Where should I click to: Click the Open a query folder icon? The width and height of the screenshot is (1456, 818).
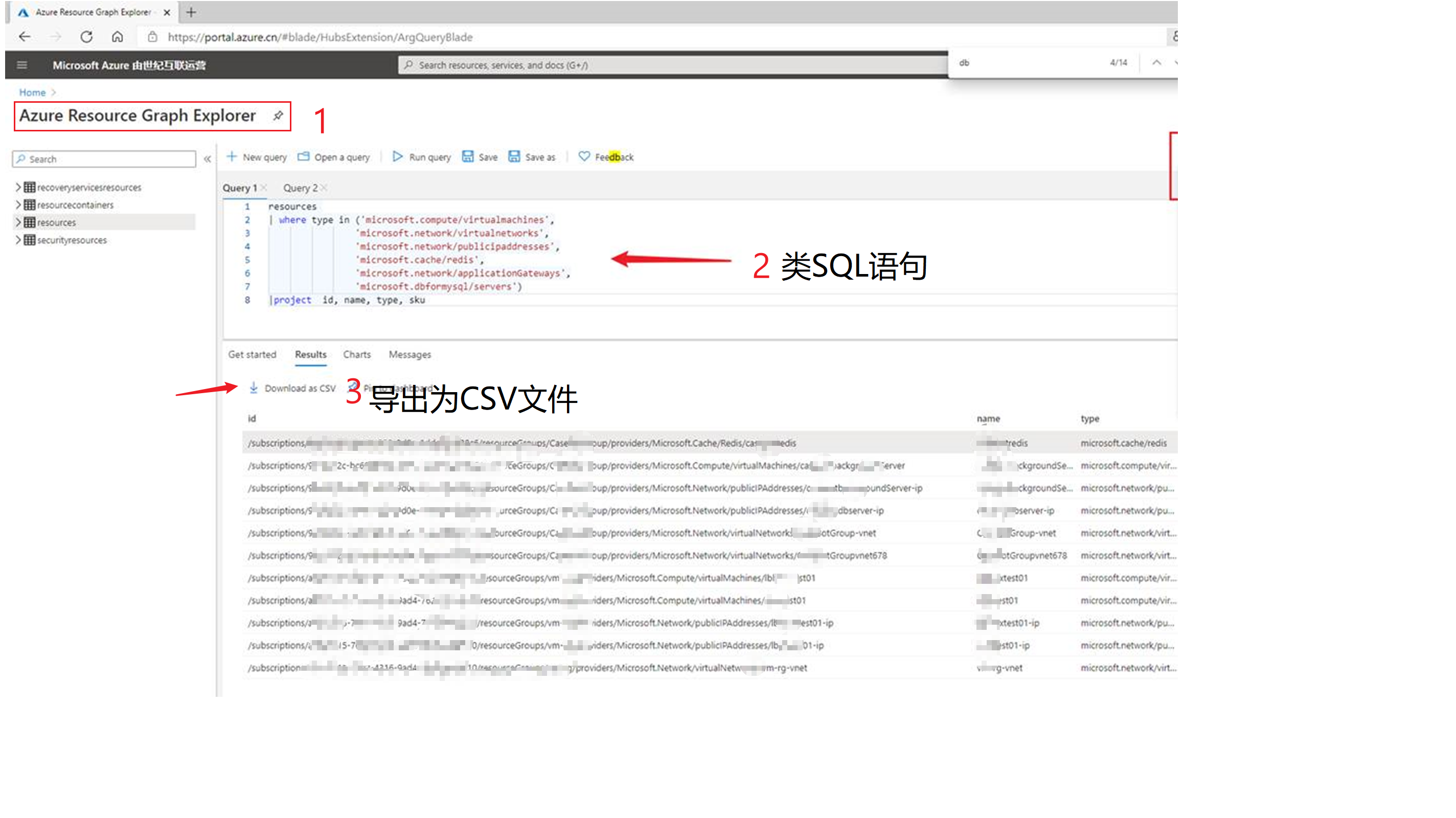[304, 156]
